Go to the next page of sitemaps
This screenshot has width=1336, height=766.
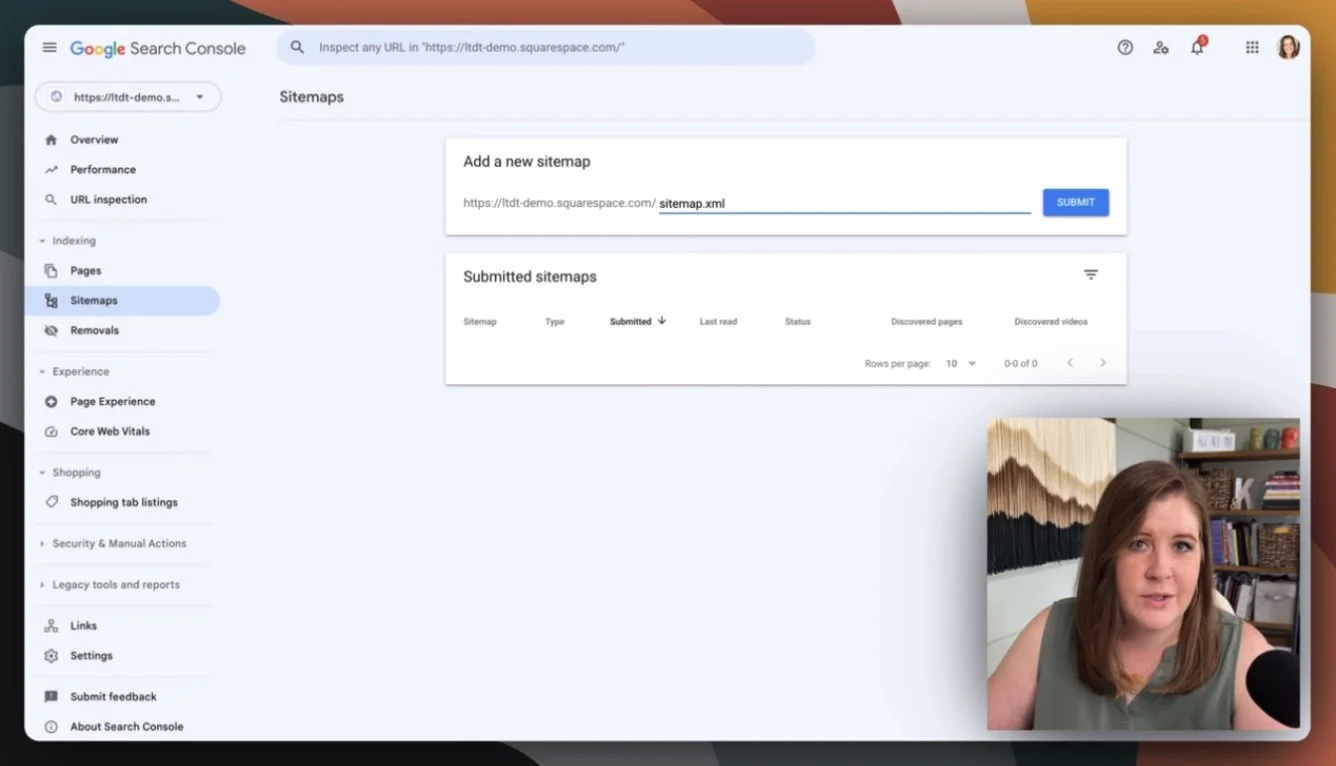tap(1103, 363)
